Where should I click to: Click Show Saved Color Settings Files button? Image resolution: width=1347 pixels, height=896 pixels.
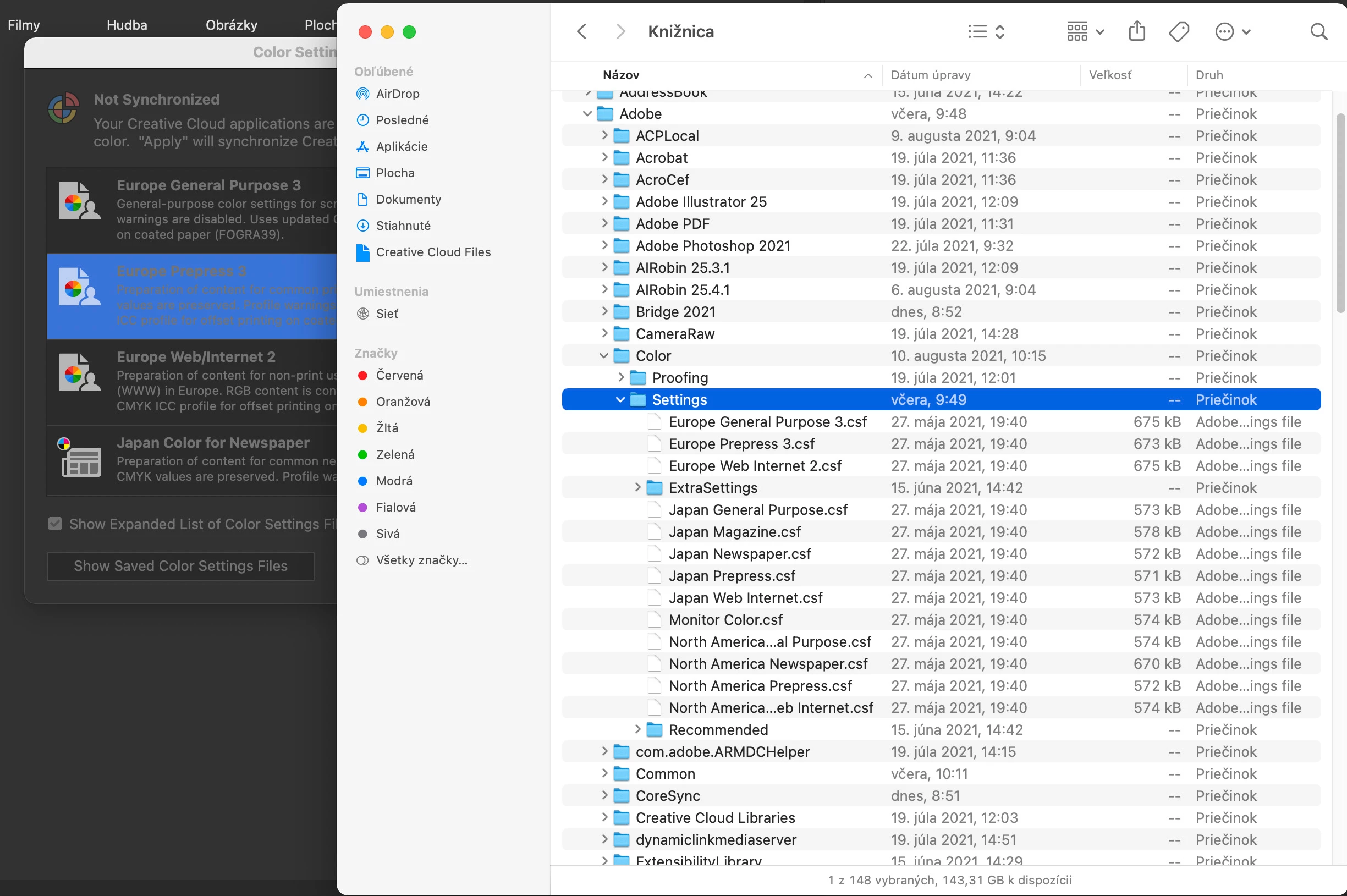click(x=180, y=567)
